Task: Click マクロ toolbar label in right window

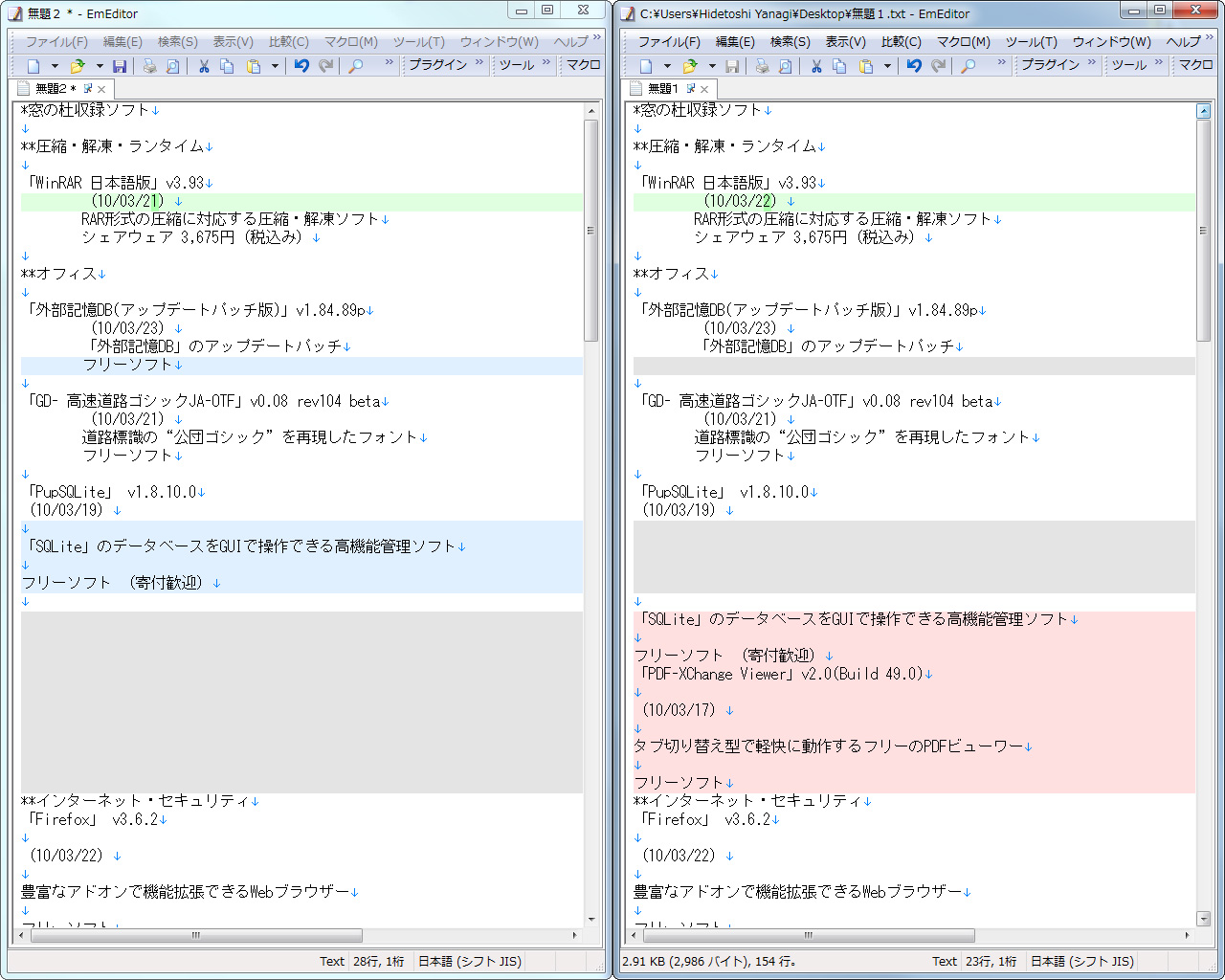Action: 1195,64
